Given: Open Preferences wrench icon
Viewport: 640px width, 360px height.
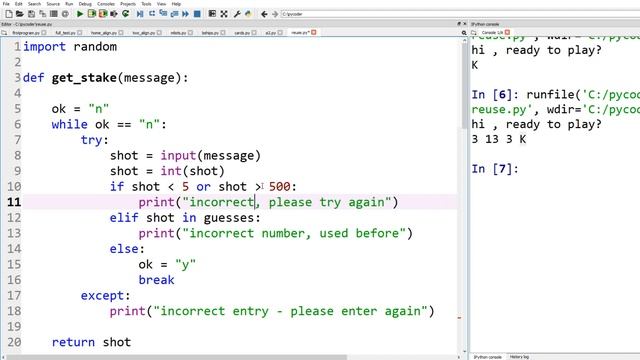Looking at the screenshot, I should tap(237, 14).
